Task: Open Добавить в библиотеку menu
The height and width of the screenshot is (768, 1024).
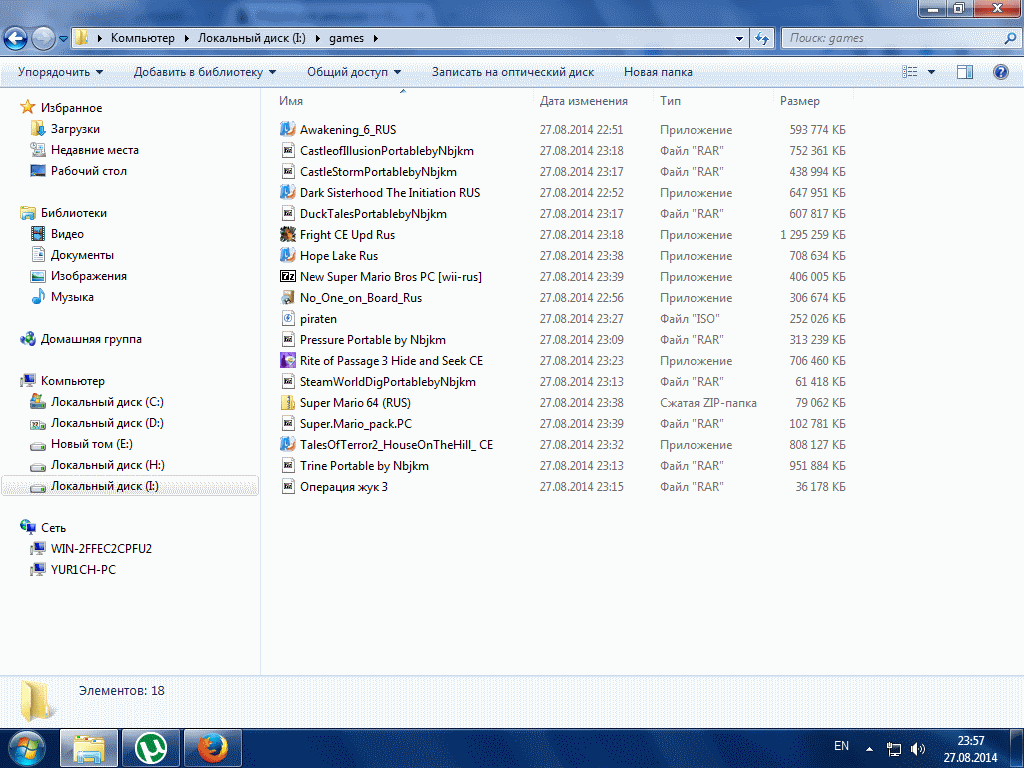Action: click(x=204, y=72)
